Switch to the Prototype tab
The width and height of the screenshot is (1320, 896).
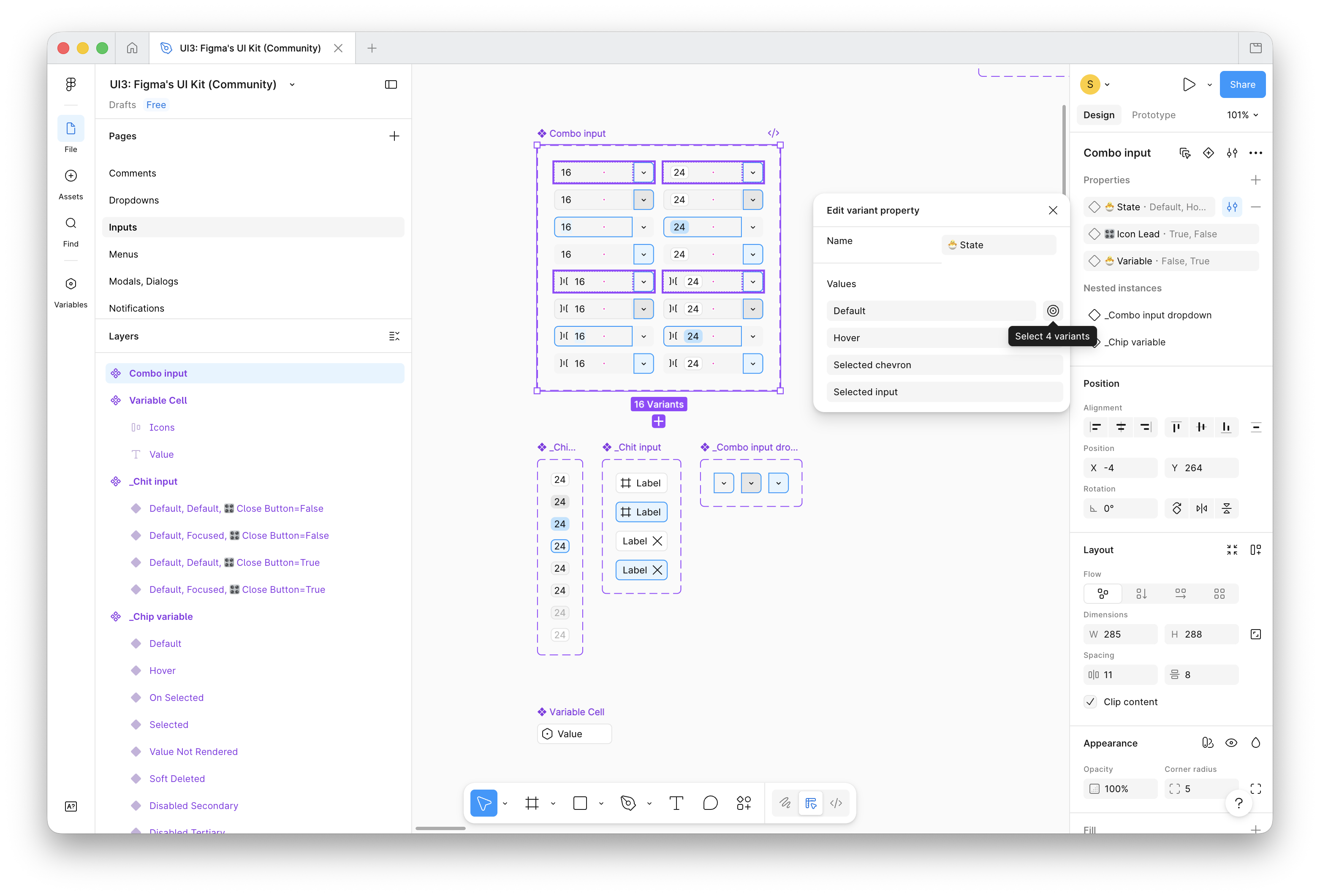1153,115
